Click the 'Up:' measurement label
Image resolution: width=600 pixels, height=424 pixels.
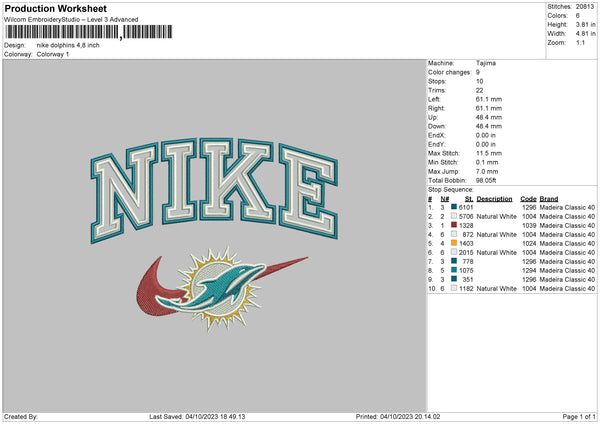[433, 117]
